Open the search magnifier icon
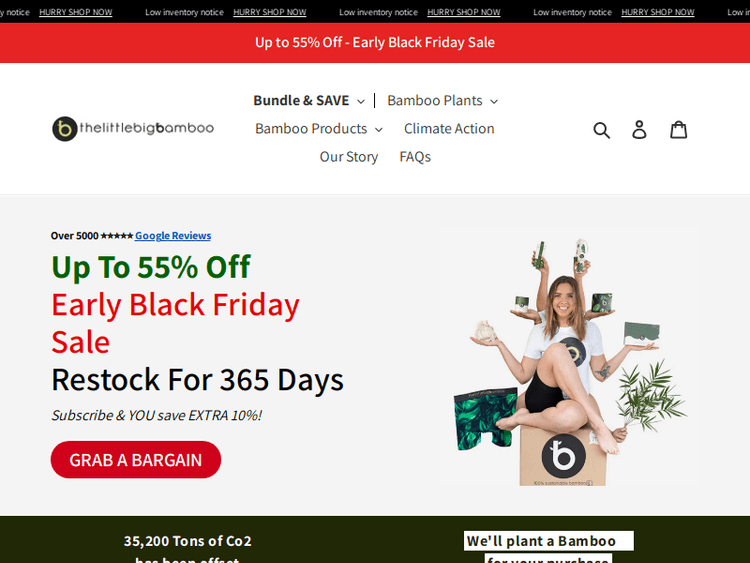 click(x=601, y=130)
